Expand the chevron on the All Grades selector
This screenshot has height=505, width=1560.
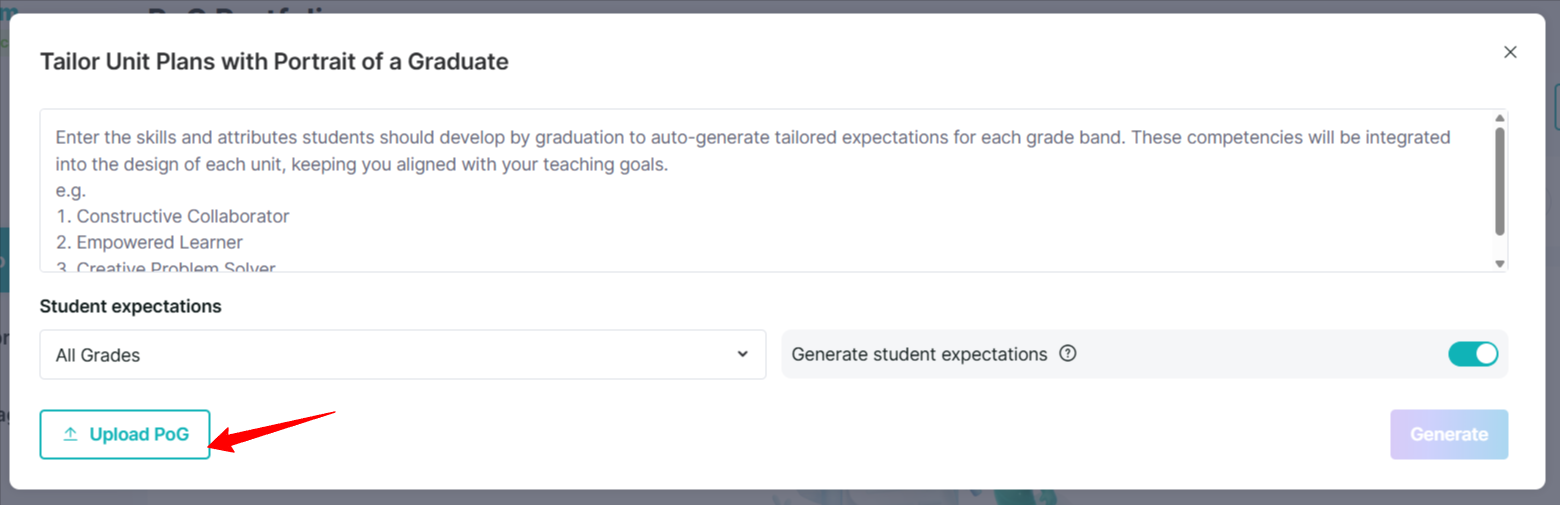pyautogui.click(x=742, y=354)
